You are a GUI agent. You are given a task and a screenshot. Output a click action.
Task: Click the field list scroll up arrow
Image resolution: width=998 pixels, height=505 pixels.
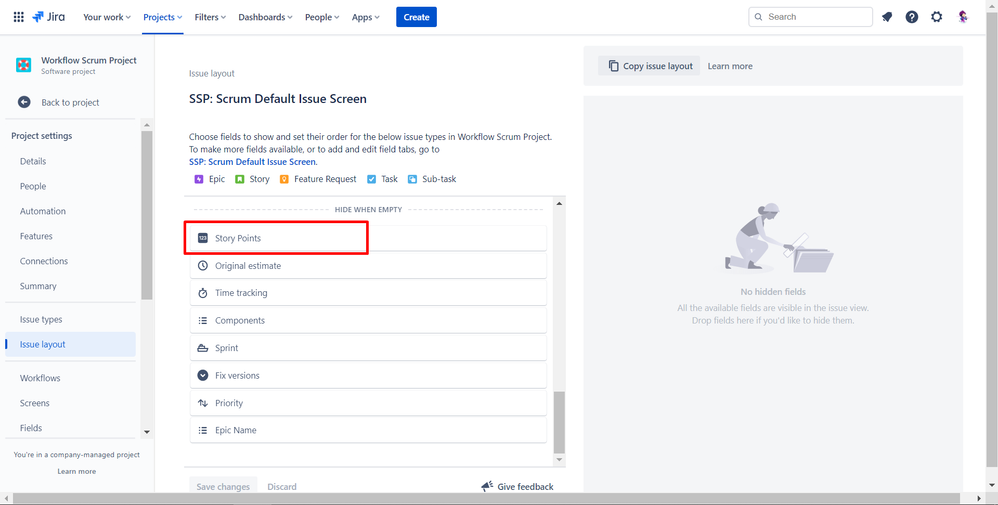coord(559,204)
